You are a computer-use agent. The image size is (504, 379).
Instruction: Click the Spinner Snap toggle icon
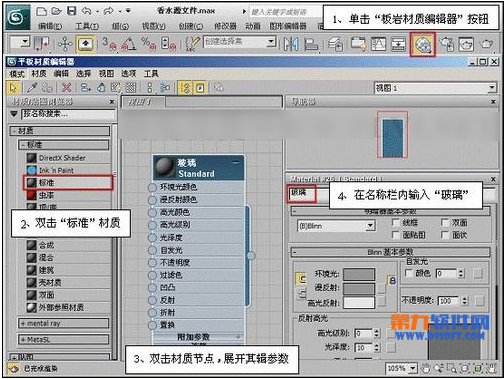168,44
